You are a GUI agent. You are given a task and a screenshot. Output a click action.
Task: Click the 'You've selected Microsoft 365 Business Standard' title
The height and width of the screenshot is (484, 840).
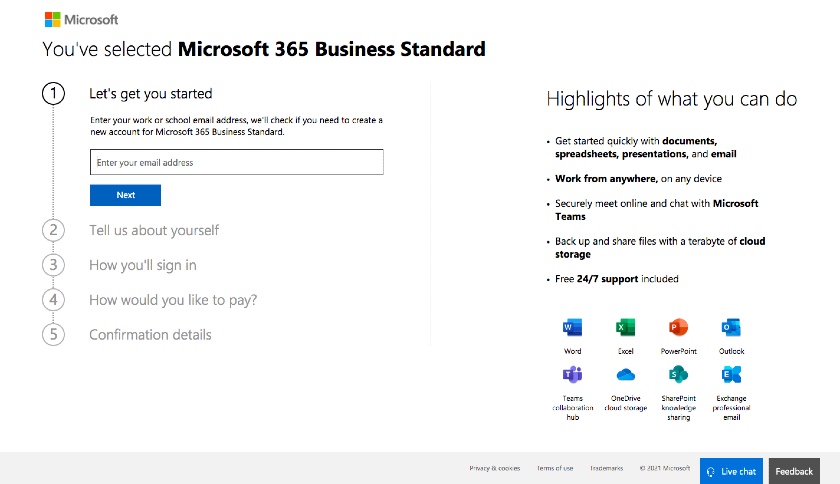tap(264, 49)
